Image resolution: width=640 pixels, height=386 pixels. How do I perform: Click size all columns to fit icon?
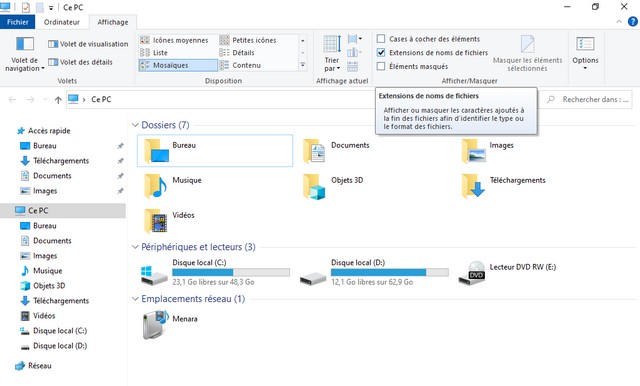click(x=353, y=66)
